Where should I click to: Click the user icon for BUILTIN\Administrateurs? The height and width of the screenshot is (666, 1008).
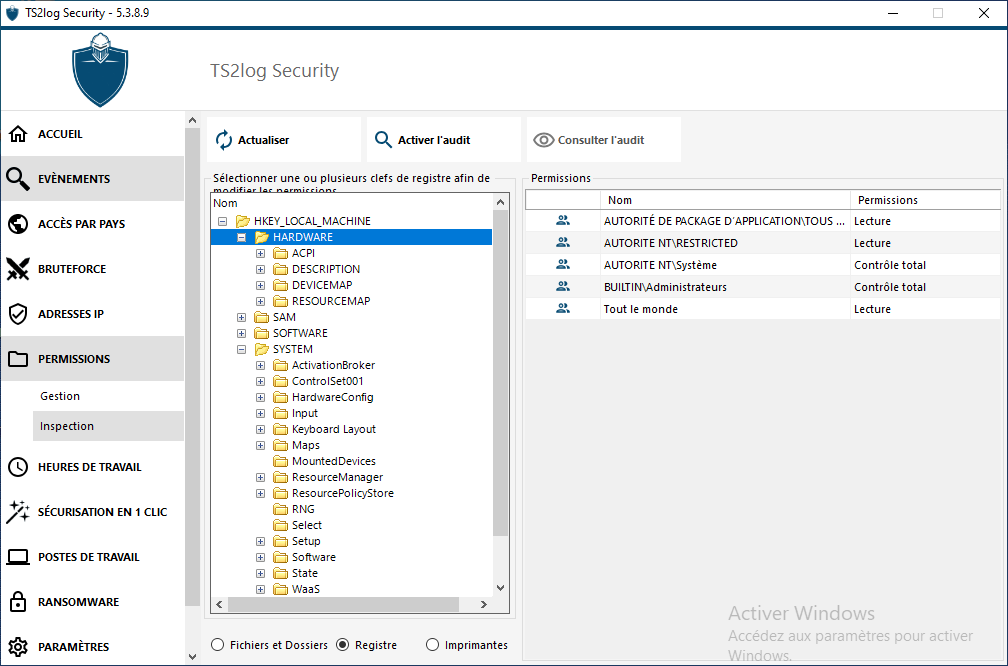click(562, 286)
